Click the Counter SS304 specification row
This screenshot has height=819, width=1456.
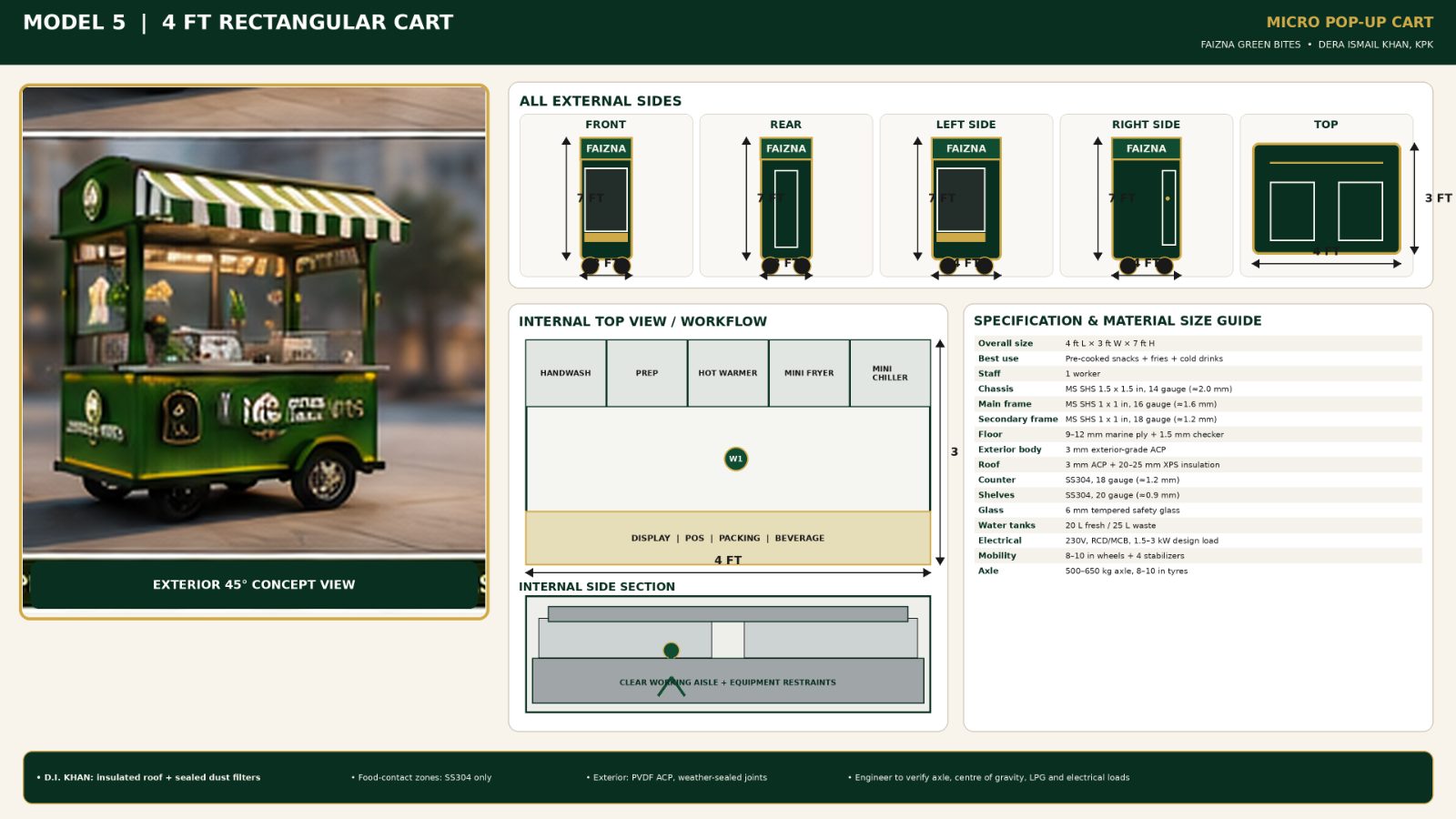coord(1198,480)
